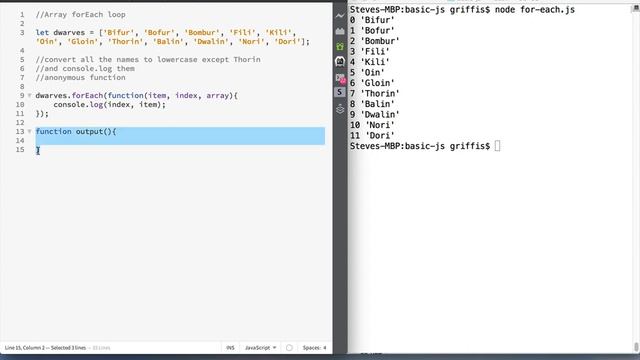Open the Extension Manager brick icon
This screenshot has height=360, width=640.
[340, 31]
